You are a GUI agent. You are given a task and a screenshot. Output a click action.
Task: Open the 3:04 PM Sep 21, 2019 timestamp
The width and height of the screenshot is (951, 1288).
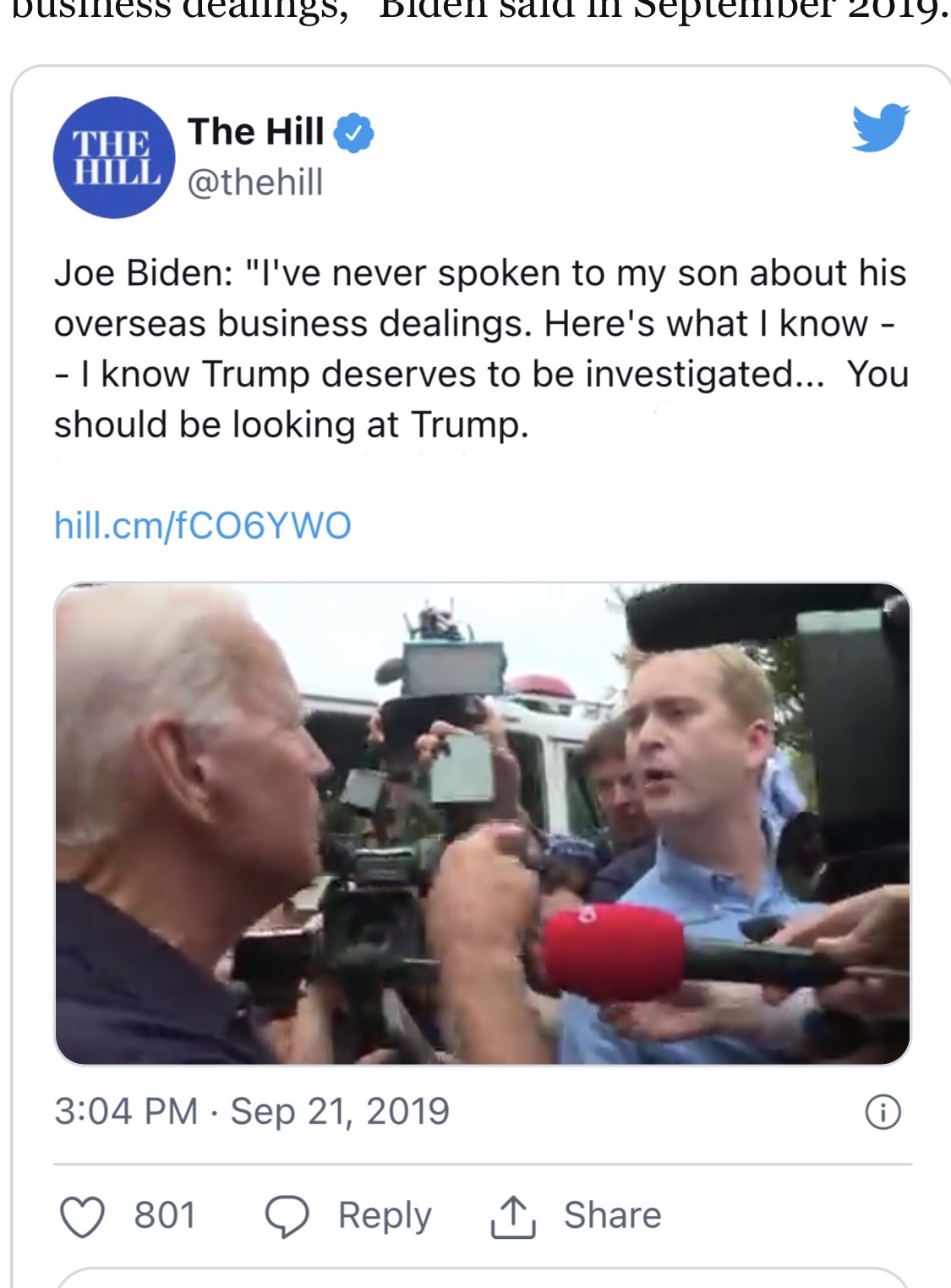(252, 1111)
